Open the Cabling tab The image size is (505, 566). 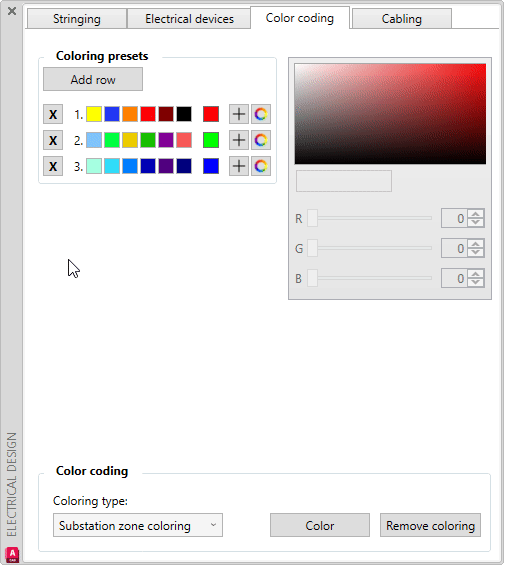tap(402, 19)
